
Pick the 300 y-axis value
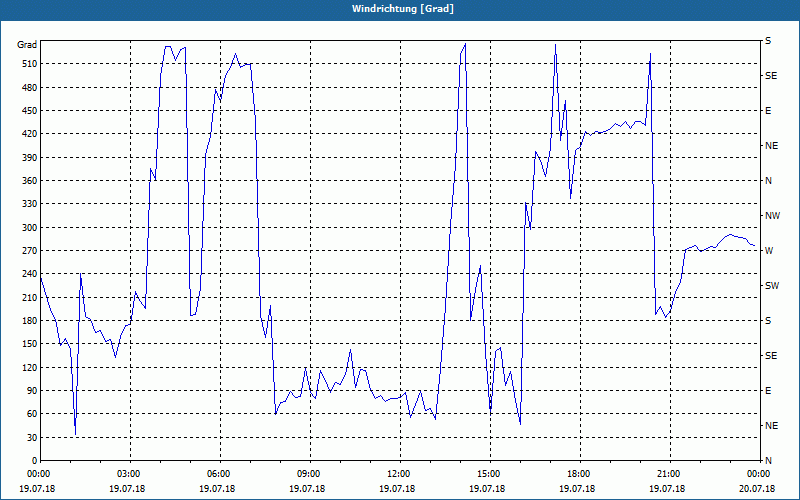tap(30, 228)
